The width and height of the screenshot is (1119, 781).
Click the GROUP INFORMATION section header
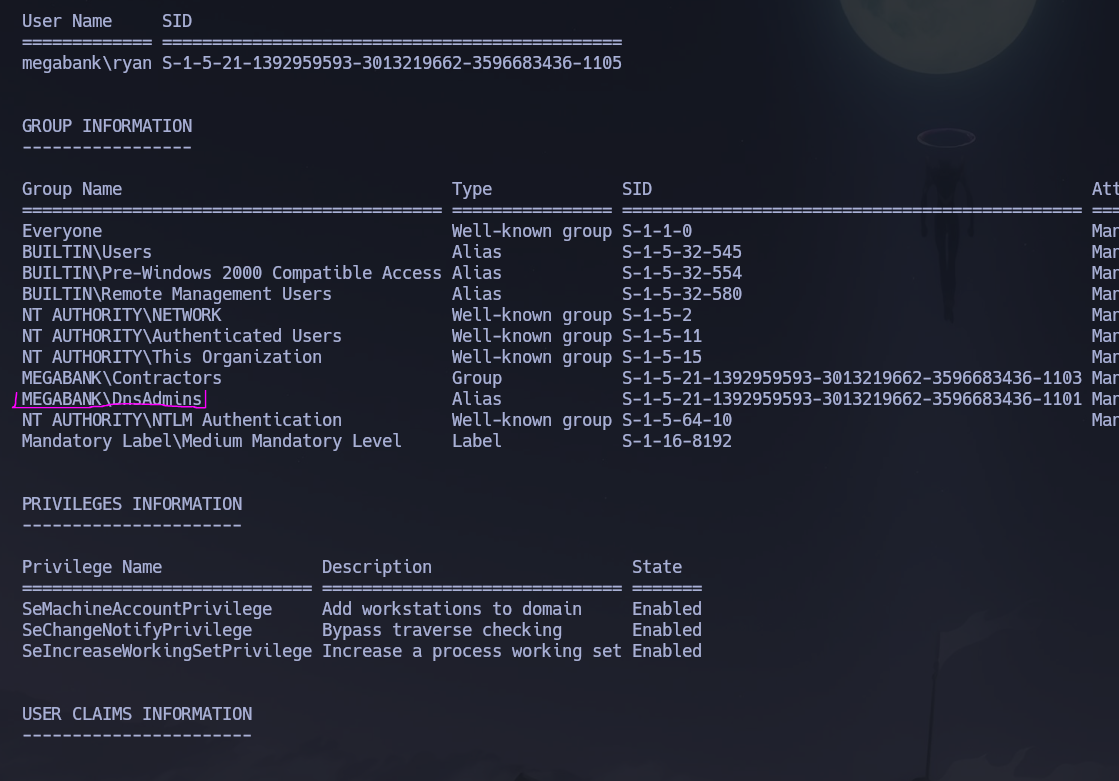[x=106, y=126]
